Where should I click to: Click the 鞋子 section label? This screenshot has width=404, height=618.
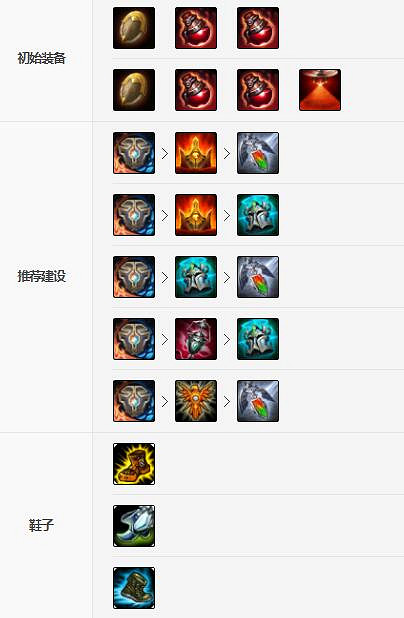point(41,525)
